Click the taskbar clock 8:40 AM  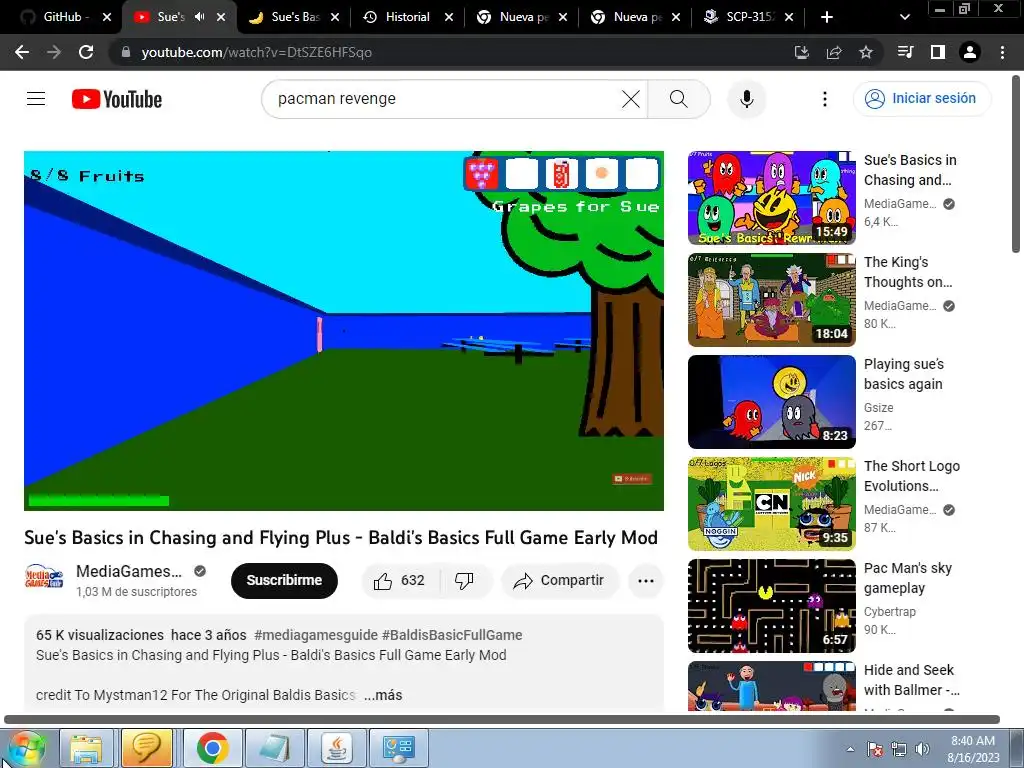[973, 749]
